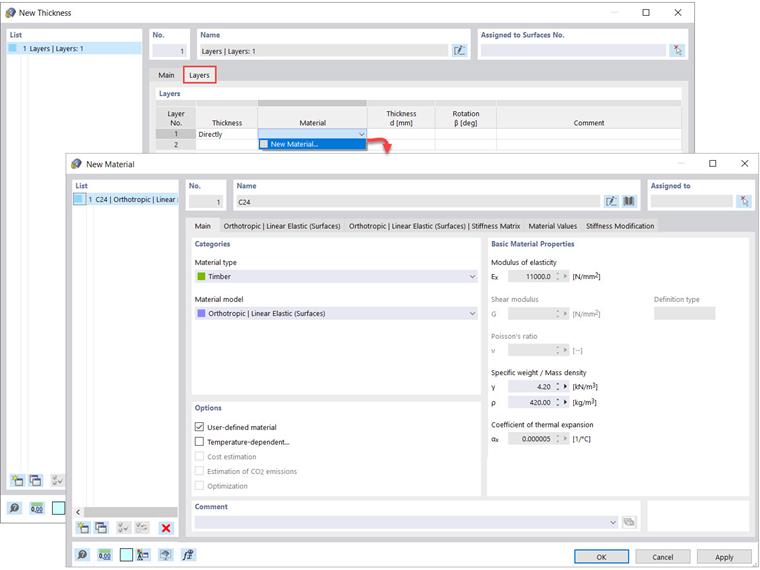The image size is (760, 570).
Task: Open Orthotropic | Linear Elastic (Surfaces) tab
Action: (x=282, y=226)
